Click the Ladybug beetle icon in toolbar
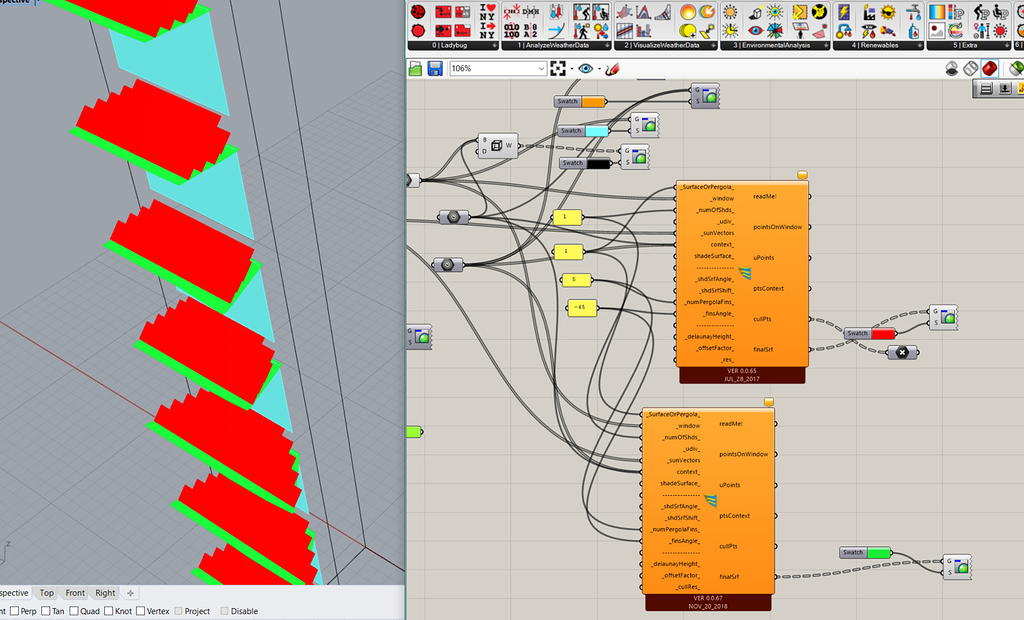The height and width of the screenshot is (620, 1024). click(x=418, y=12)
